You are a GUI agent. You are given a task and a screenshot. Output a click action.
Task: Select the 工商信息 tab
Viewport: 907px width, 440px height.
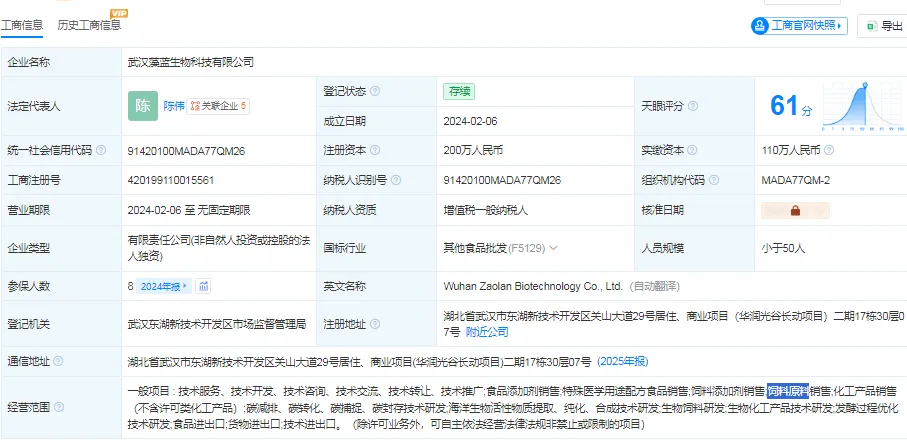(21, 25)
